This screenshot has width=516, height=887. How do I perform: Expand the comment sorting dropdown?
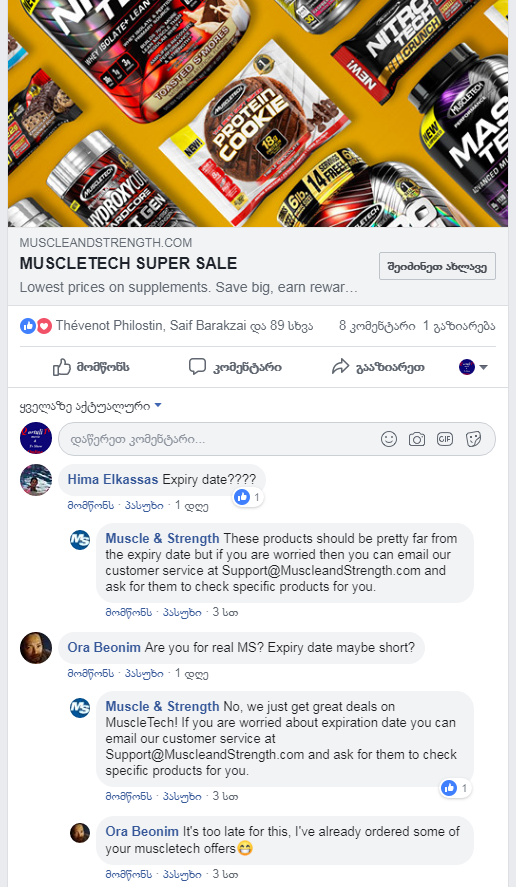(91, 406)
